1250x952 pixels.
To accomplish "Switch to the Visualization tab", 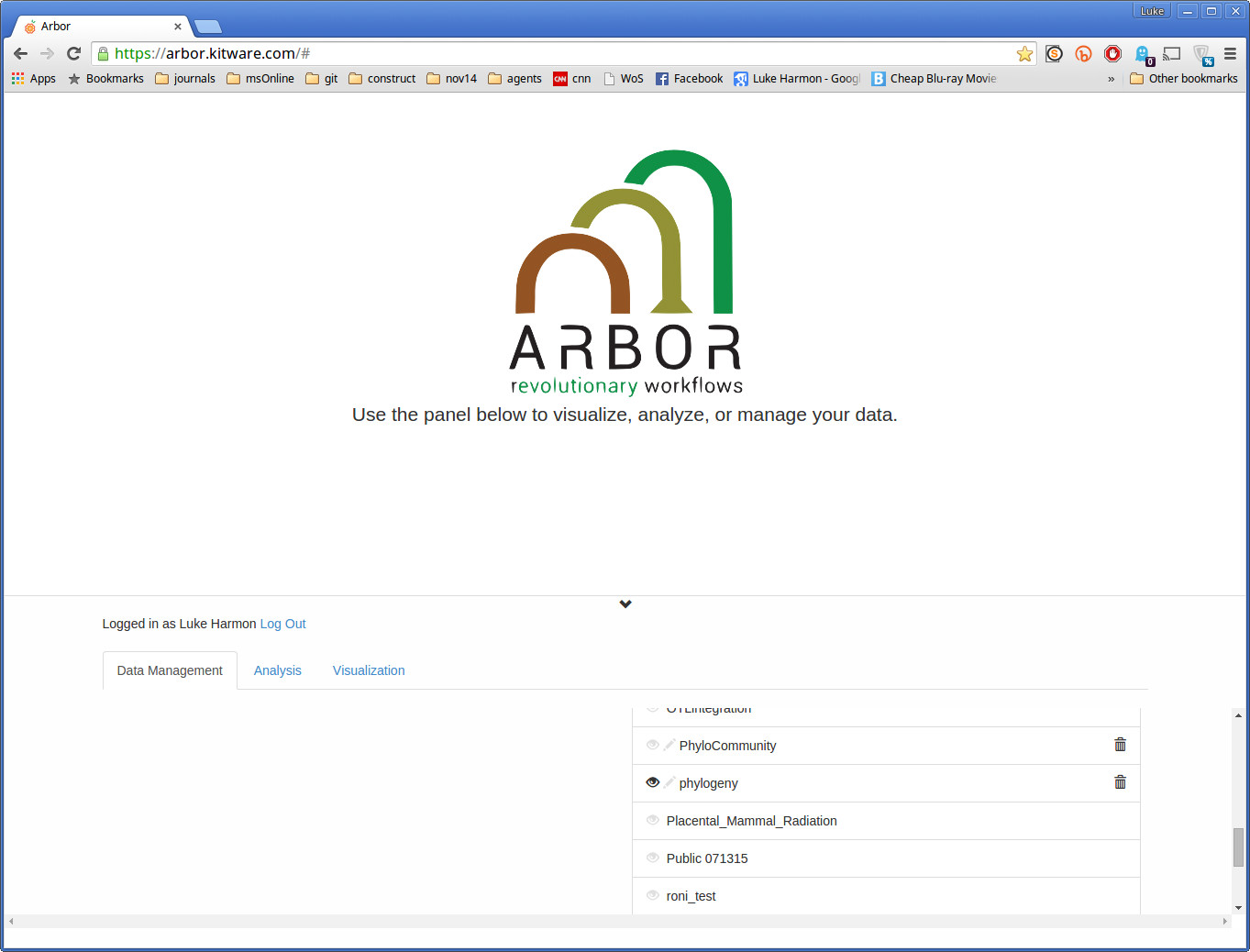I will 369,670.
